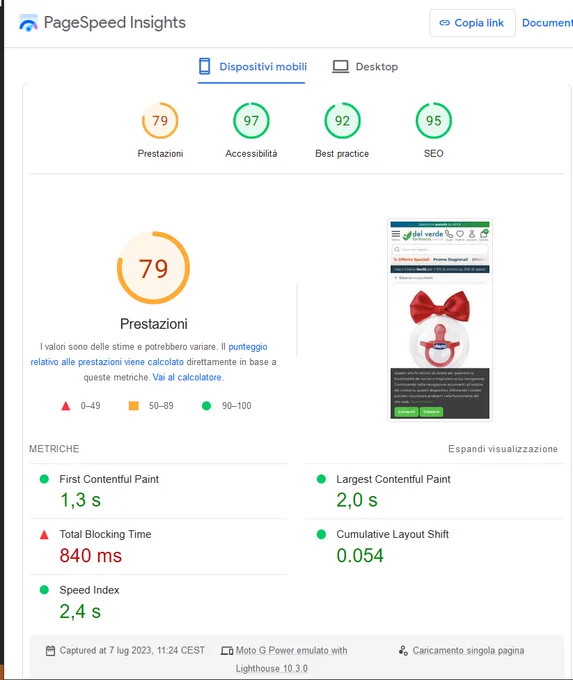Click the orange square 50–89 legend icon

click(x=134, y=406)
